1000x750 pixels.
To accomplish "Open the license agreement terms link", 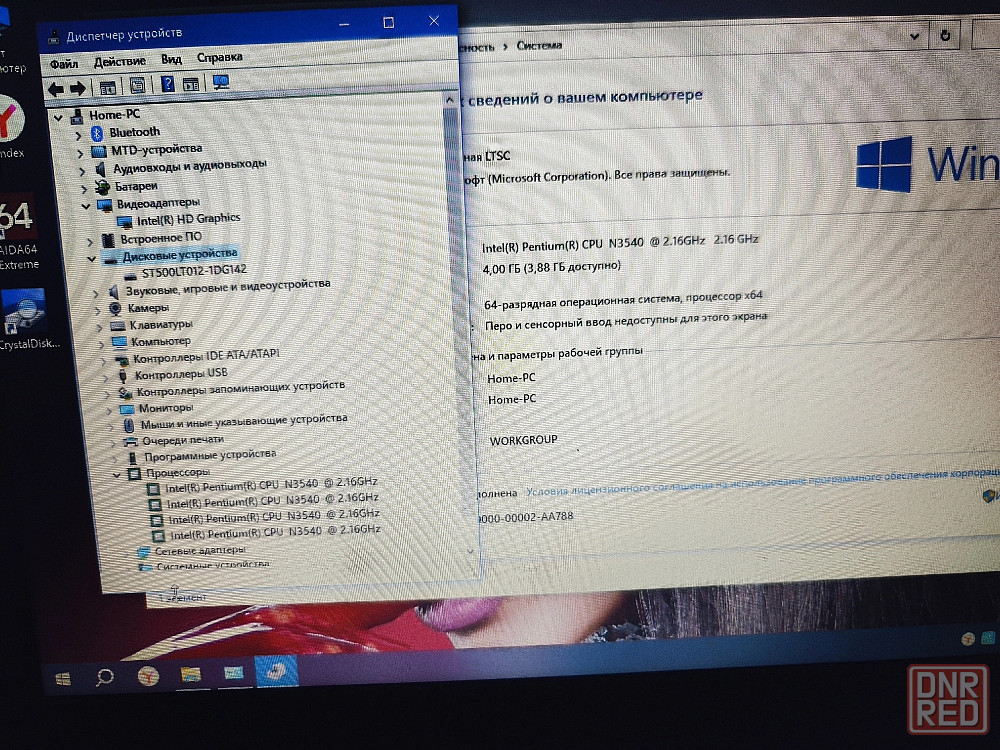I will (762, 482).
